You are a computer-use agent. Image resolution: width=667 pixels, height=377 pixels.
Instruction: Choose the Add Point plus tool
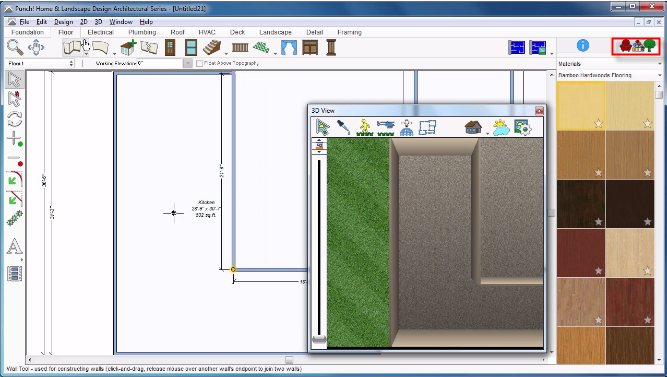(x=14, y=139)
